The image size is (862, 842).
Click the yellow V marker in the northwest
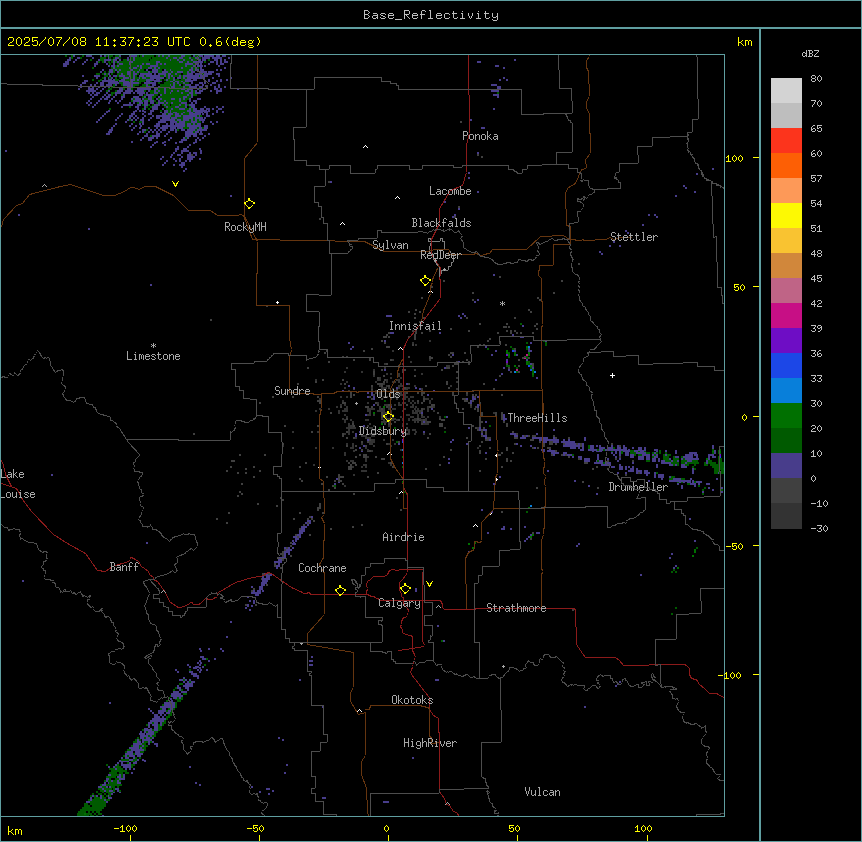[175, 184]
